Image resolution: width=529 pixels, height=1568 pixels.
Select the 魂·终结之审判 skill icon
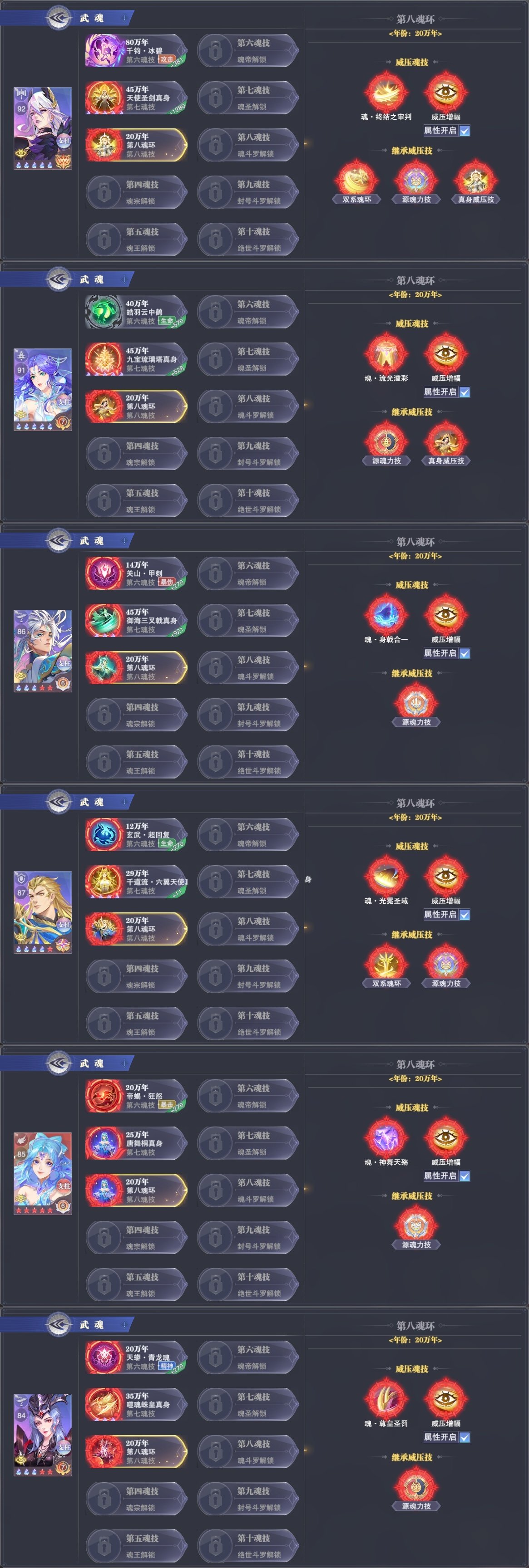(x=386, y=93)
